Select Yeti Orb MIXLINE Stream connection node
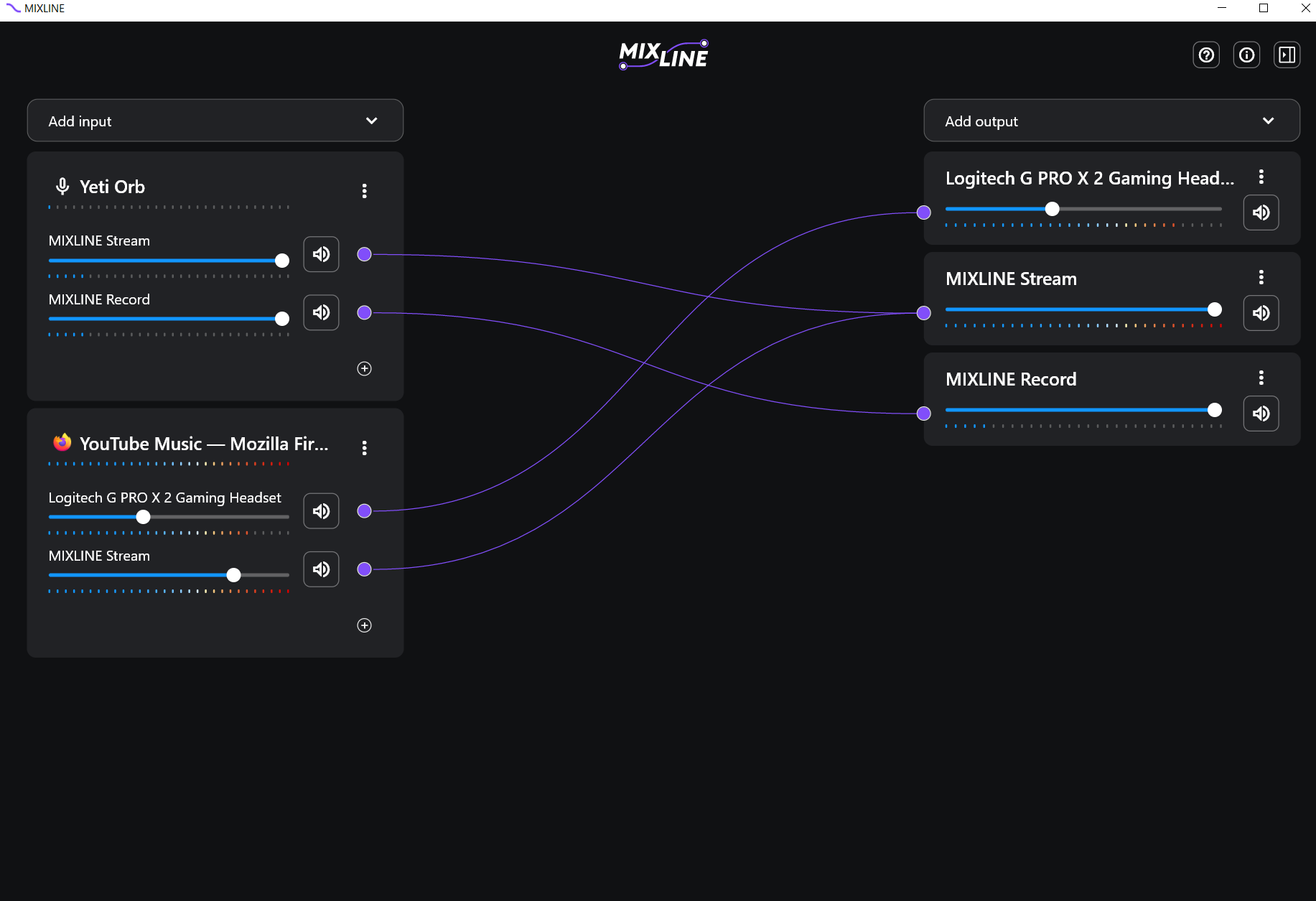The height and width of the screenshot is (901, 1316). coord(365,254)
